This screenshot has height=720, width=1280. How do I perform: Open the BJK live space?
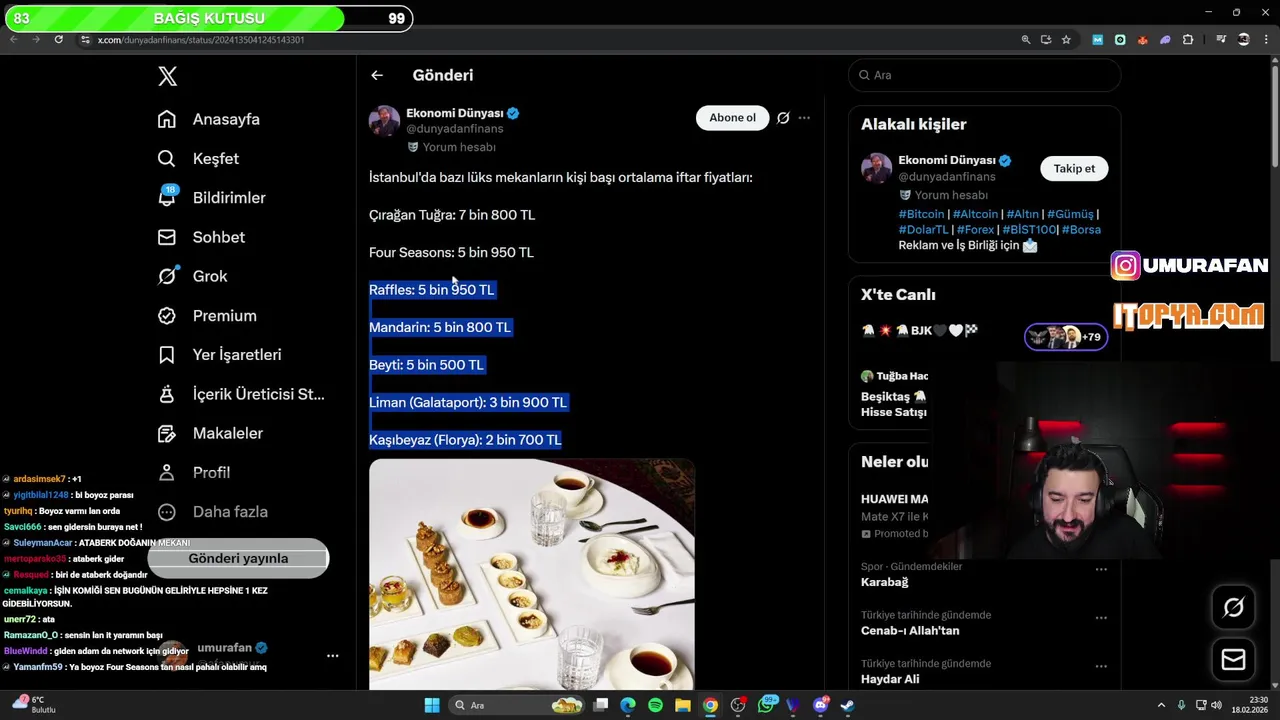(984, 336)
